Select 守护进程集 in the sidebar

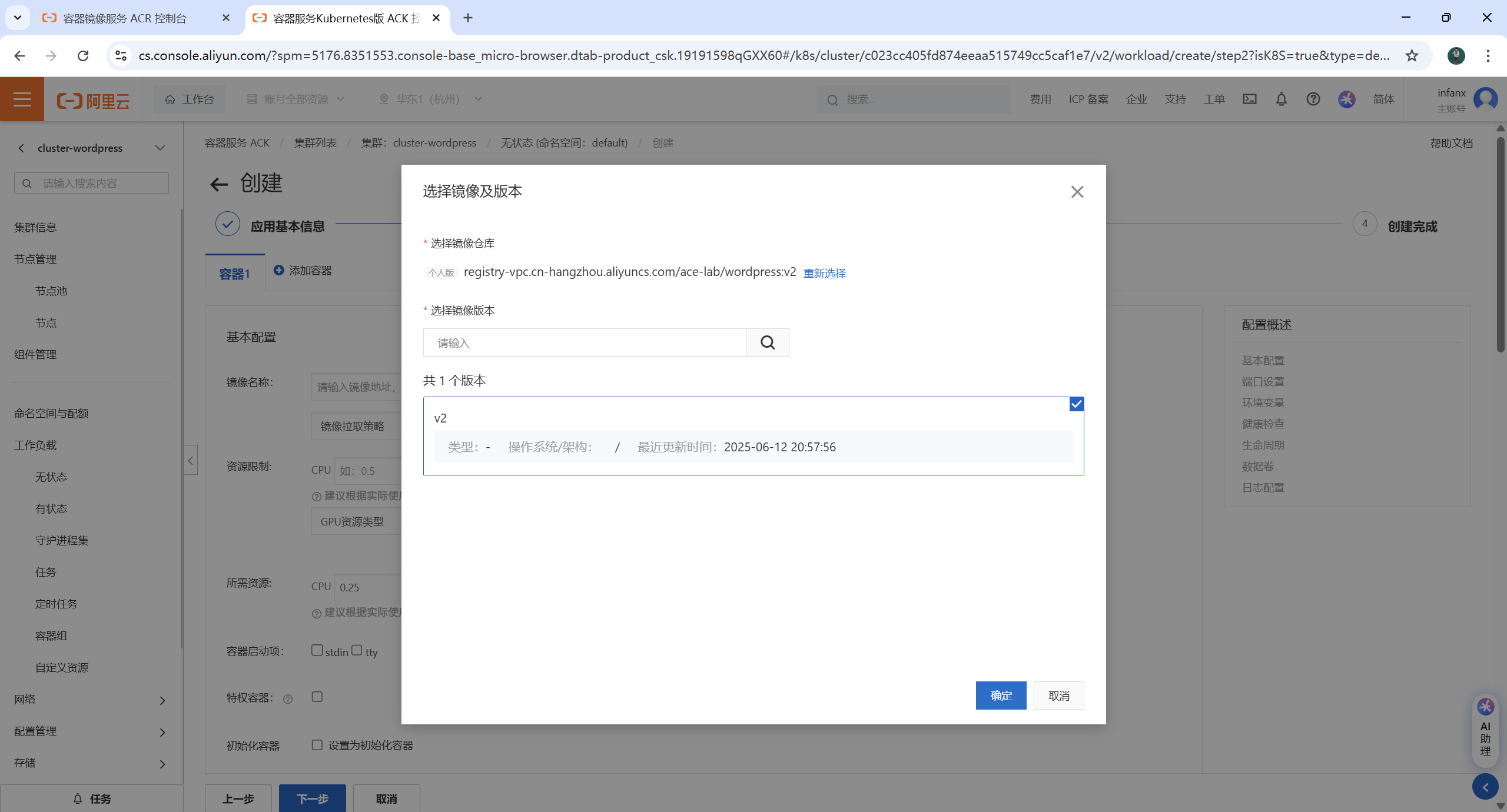tap(62, 540)
